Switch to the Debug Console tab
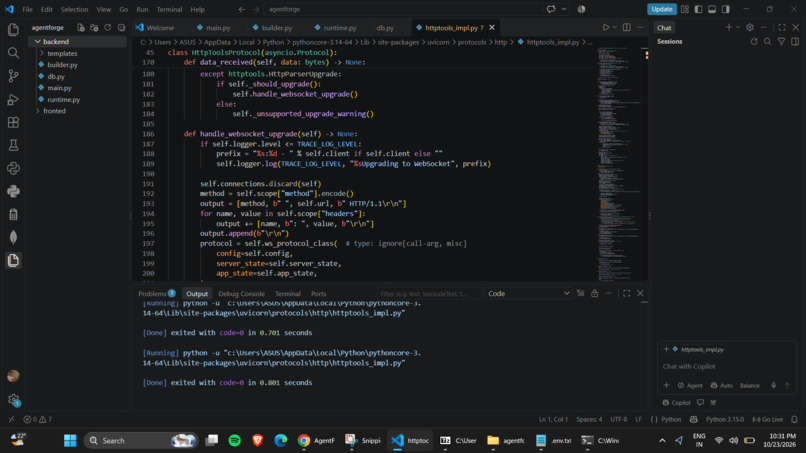Viewport: 806px width, 453px height. [242, 294]
